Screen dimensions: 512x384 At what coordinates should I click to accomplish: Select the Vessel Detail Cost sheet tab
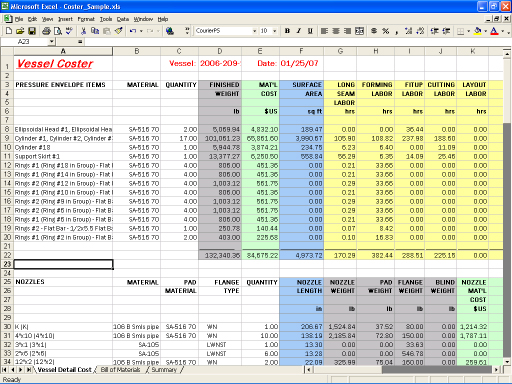tap(64, 369)
